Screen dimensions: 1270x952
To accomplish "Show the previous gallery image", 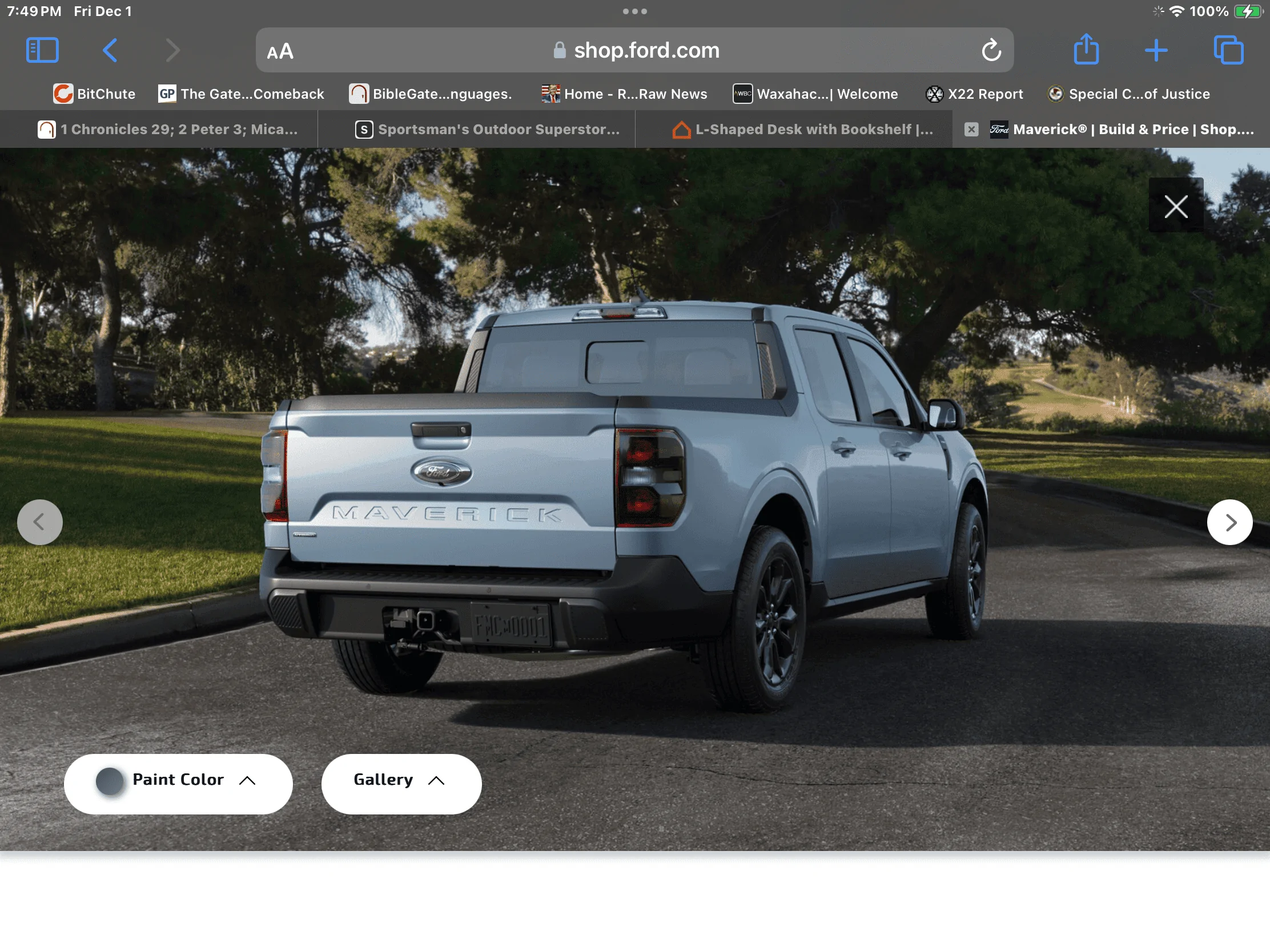I will pyautogui.click(x=39, y=522).
